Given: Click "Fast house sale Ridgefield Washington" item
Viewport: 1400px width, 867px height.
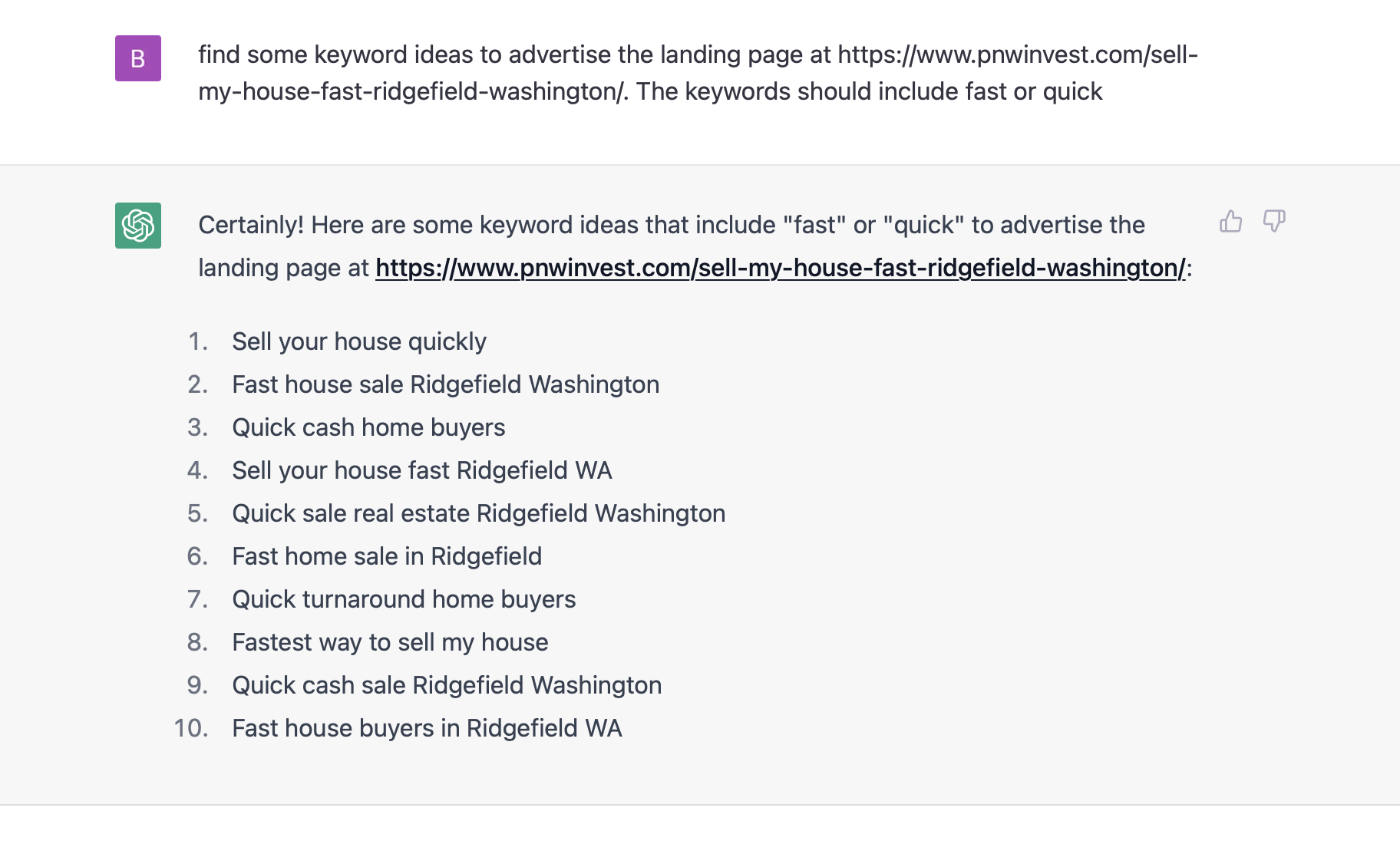Looking at the screenshot, I should tap(445, 384).
